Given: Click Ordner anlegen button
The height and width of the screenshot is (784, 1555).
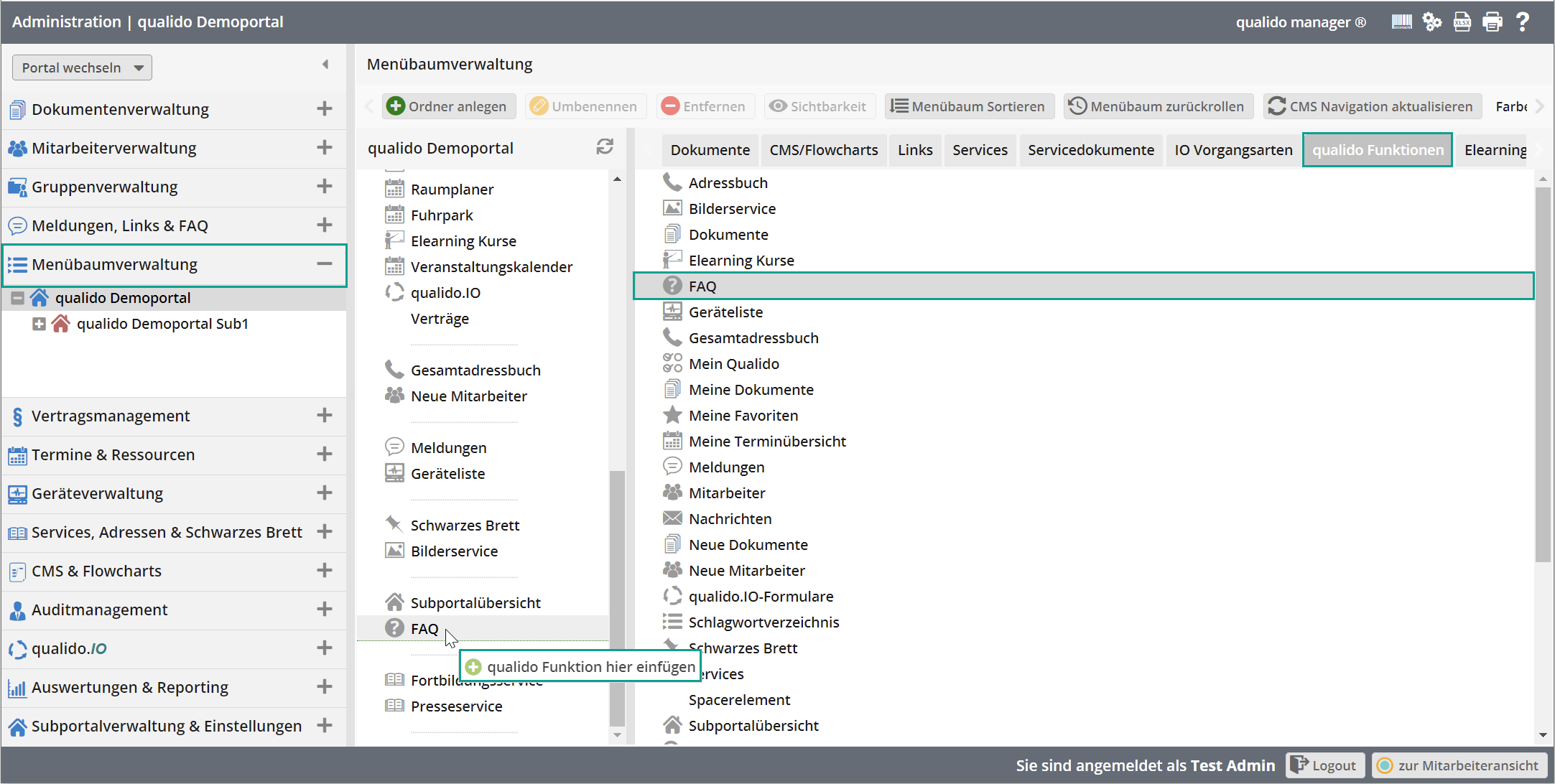Looking at the screenshot, I should 448,106.
